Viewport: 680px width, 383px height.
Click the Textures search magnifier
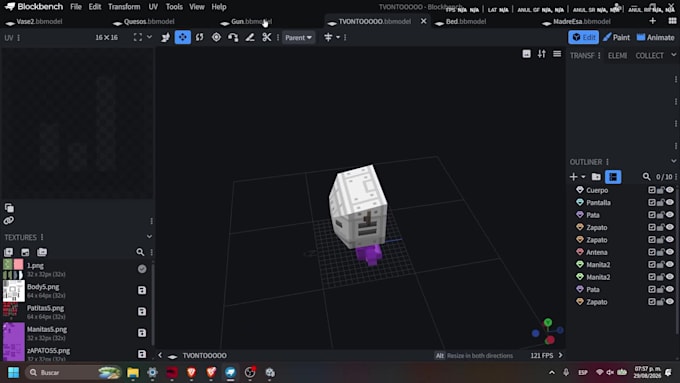[140, 252]
